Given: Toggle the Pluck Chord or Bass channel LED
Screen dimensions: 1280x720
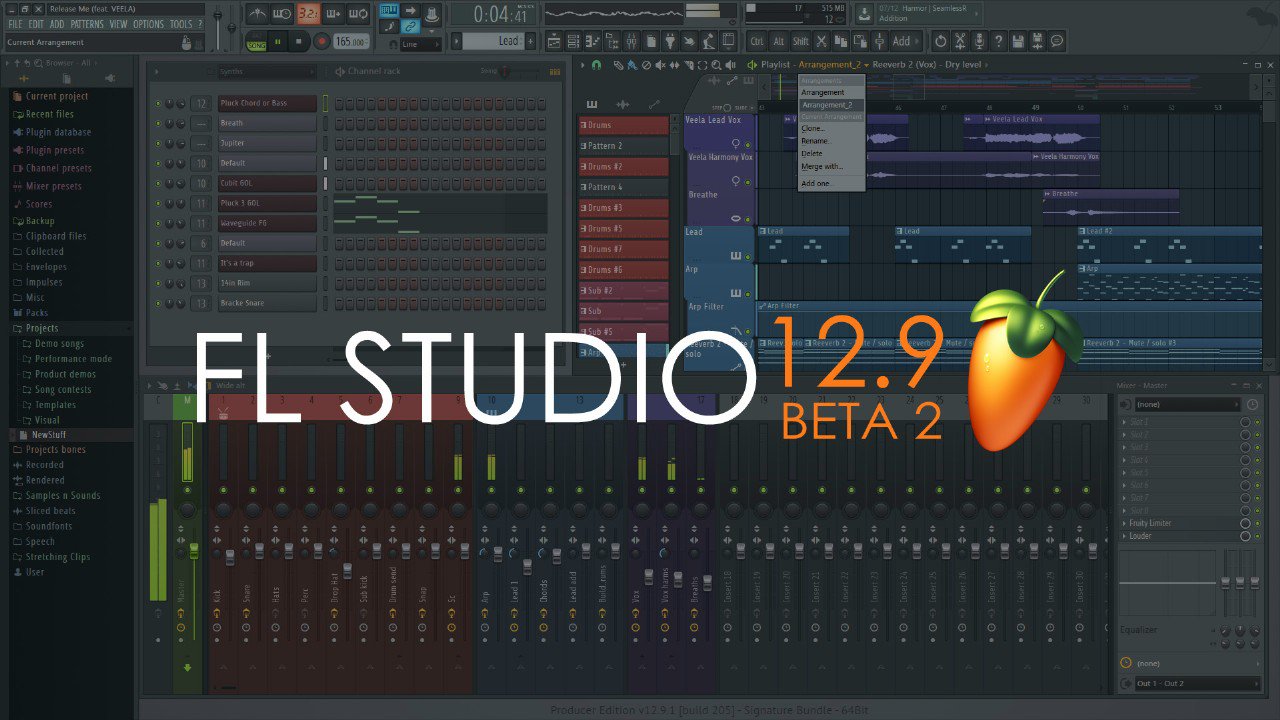Looking at the screenshot, I should click(157, 103).
